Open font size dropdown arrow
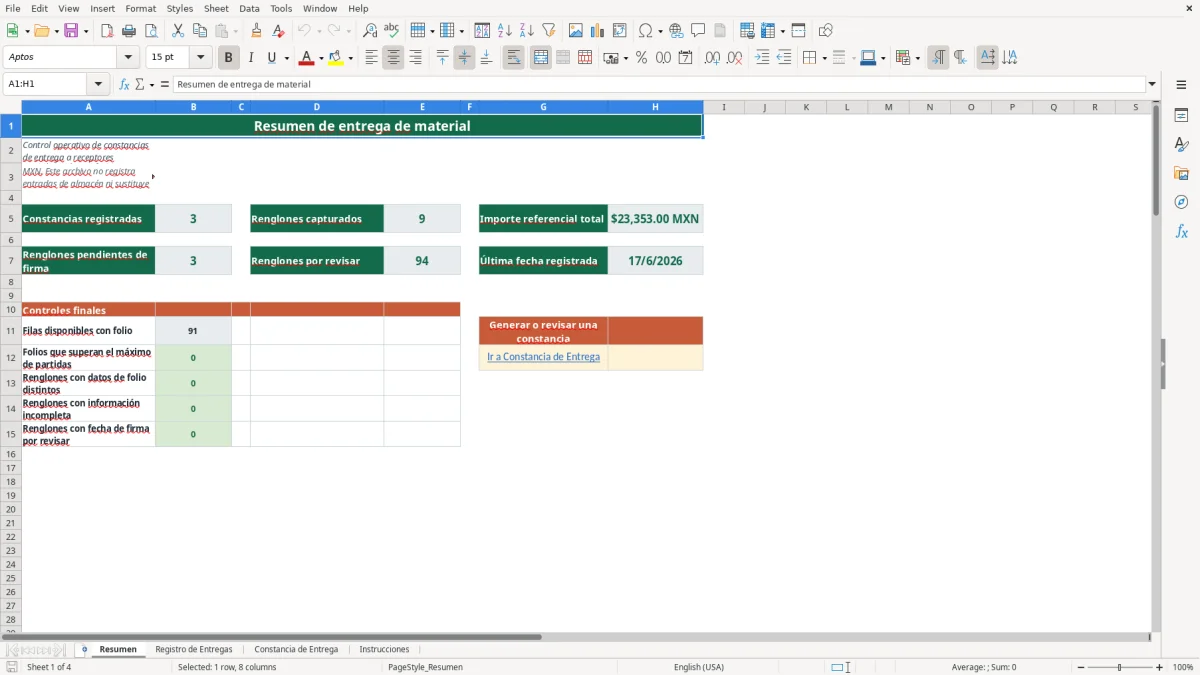 (x=200, y=58)
